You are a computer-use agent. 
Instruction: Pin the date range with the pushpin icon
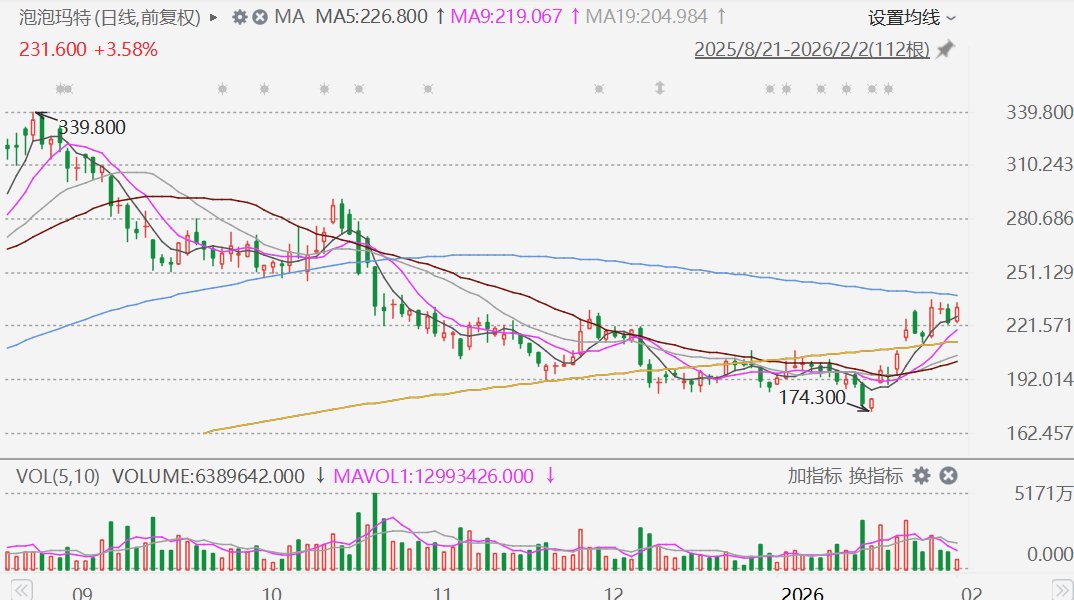point(946,49)
